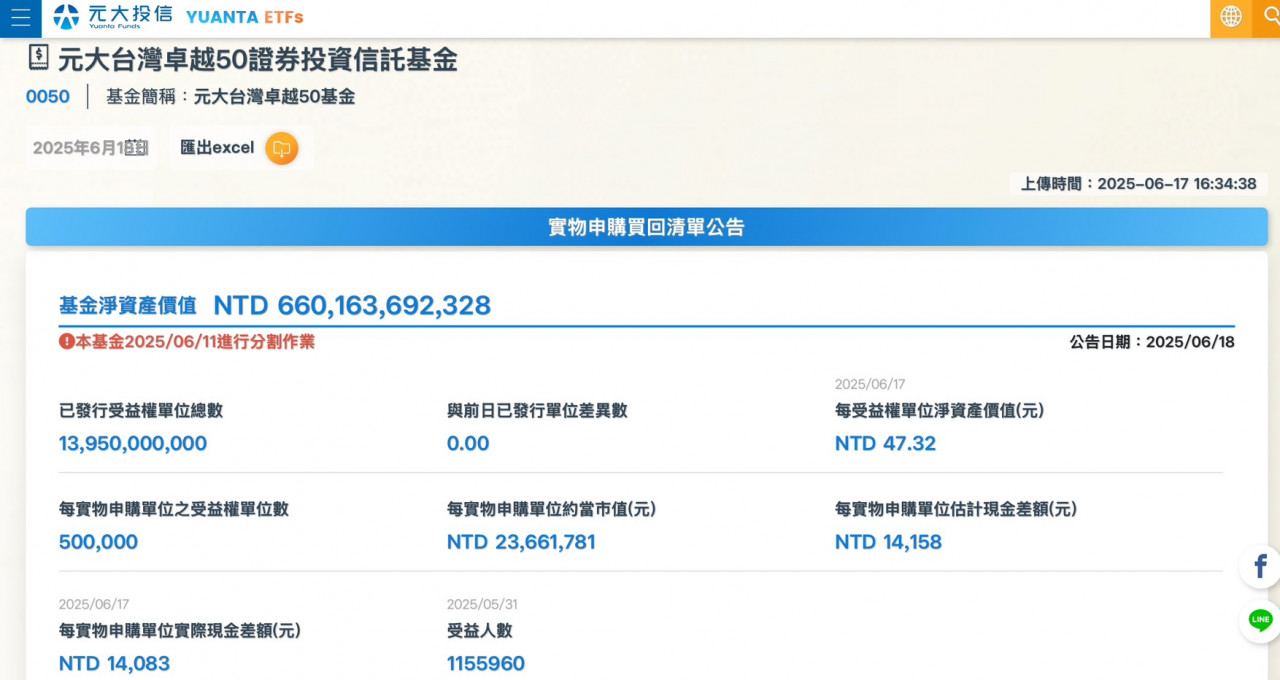This screenshot has width=1280, height=680.
Task: Click the 實物申購買回清單公告 header bar
Action: [646, 227]
